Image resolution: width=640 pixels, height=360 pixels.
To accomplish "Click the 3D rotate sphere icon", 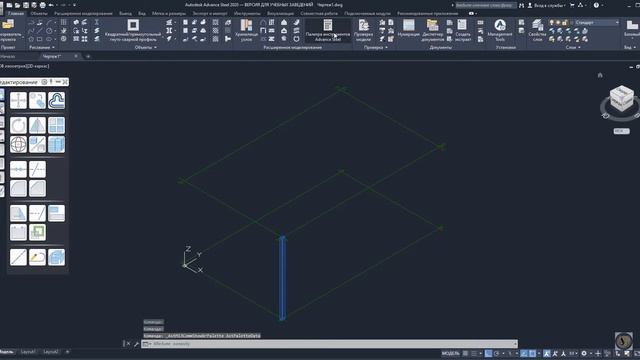I will tap(18, 144).
